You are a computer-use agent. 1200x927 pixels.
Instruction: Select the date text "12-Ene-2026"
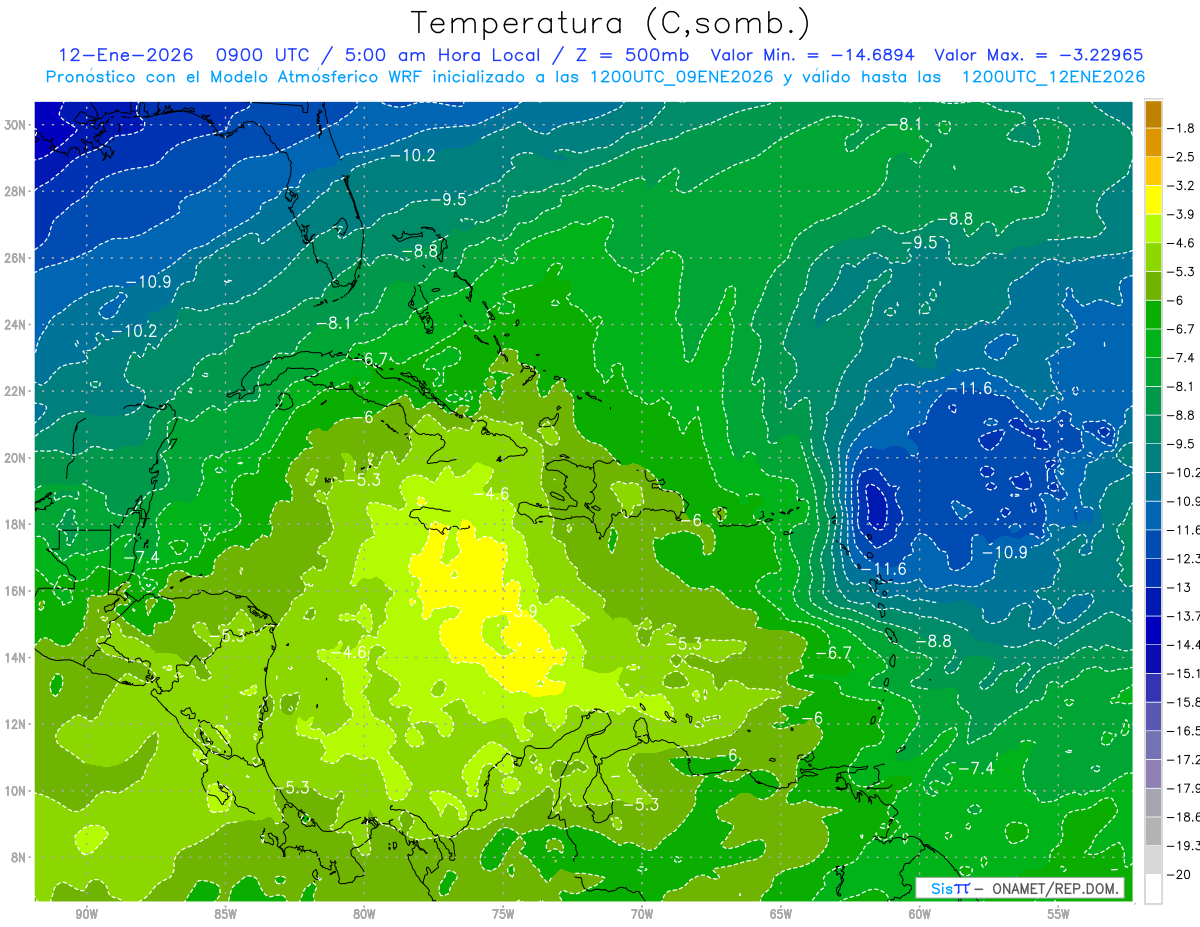click(124, 55)
